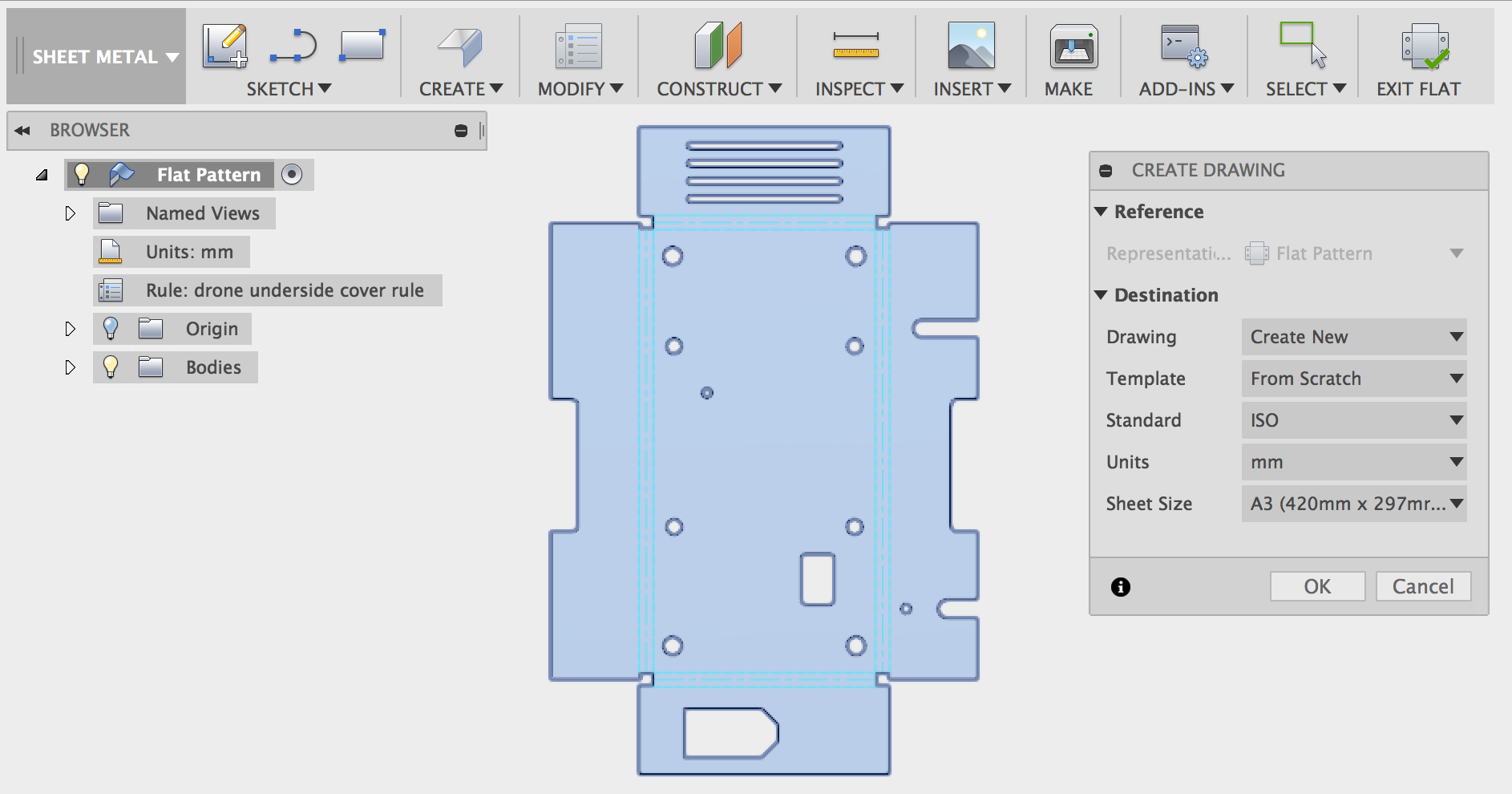Viewport: 1512px width, 794px height.
Task: Open the Create menu
Action: pyautogui.click(x=461, y=89)
